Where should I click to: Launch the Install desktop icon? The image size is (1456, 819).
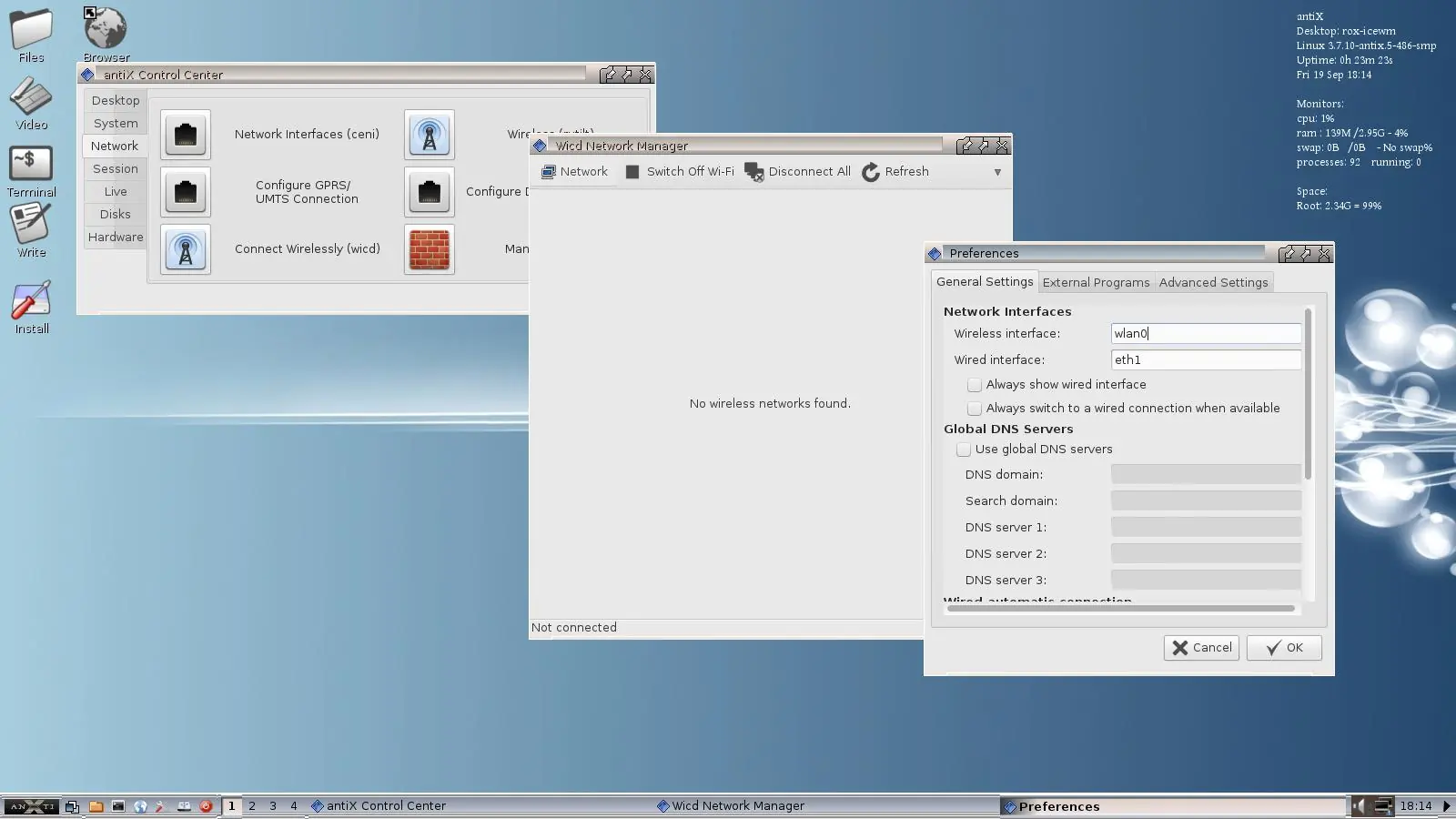coord(31,307)
